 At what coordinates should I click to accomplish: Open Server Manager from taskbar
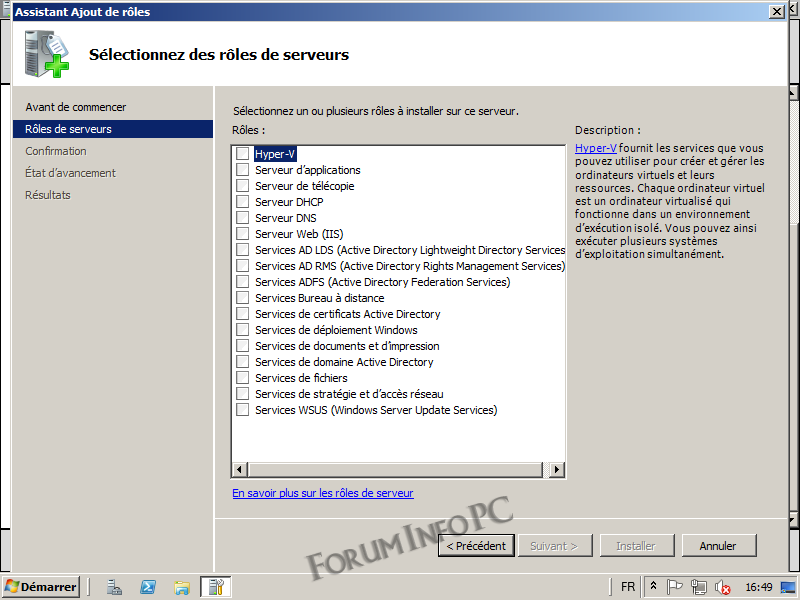coord(115,587)
